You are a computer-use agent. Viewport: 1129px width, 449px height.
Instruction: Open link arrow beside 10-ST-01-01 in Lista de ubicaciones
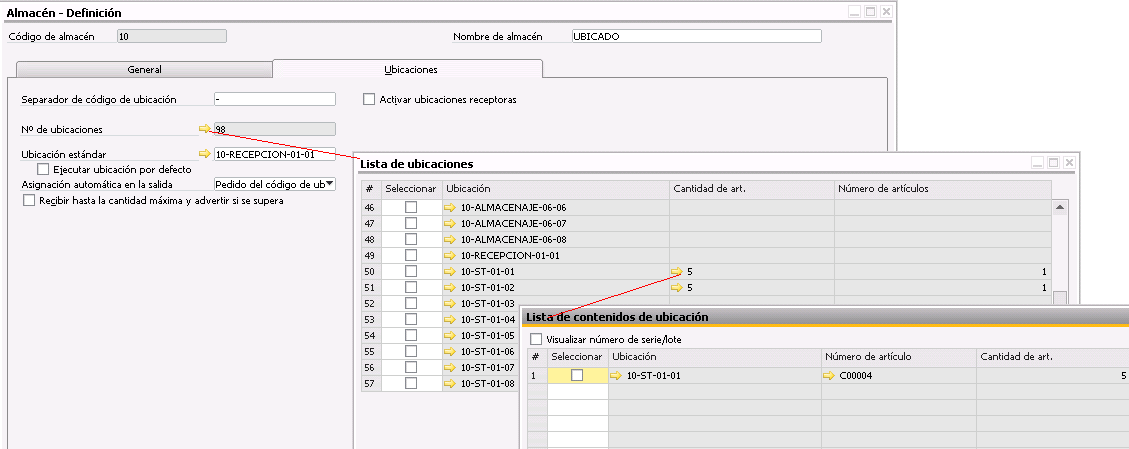(450, 271)
